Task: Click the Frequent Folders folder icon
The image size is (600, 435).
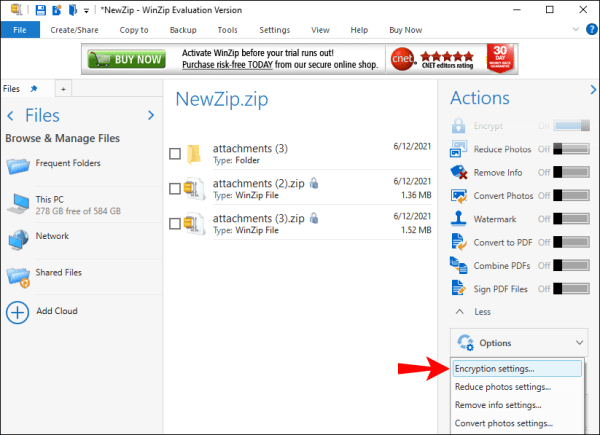Action: click(18, 166)
